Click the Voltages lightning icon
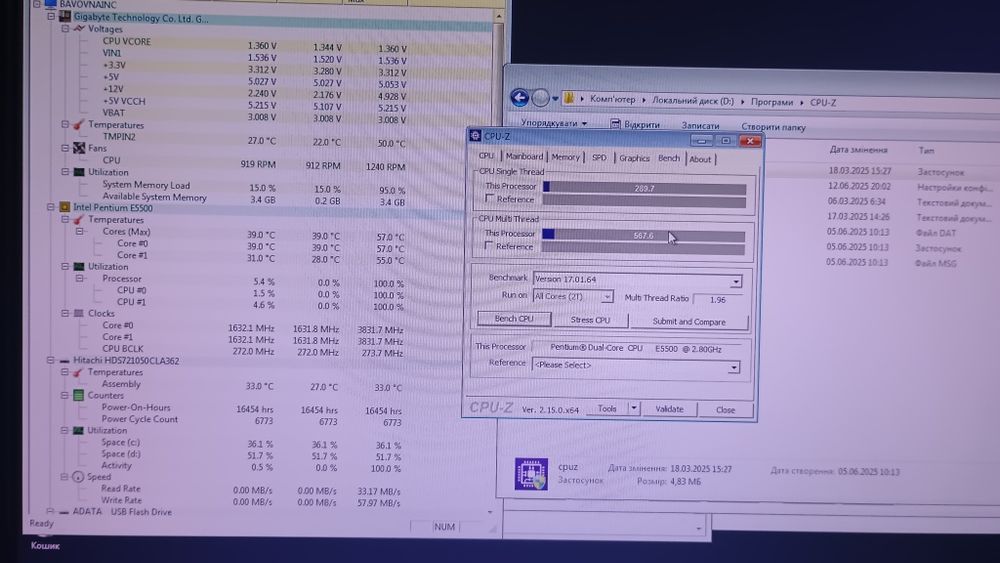The width and height of the screenshot is (1000, 563). click(79, 29)
